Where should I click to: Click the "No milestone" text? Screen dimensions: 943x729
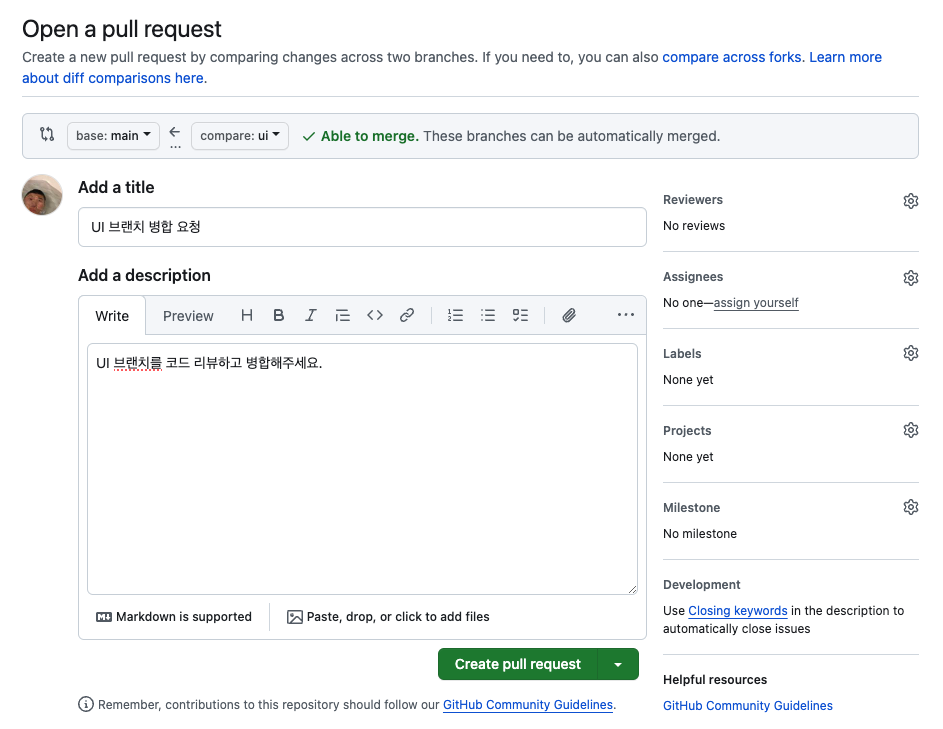coord(699,534)
